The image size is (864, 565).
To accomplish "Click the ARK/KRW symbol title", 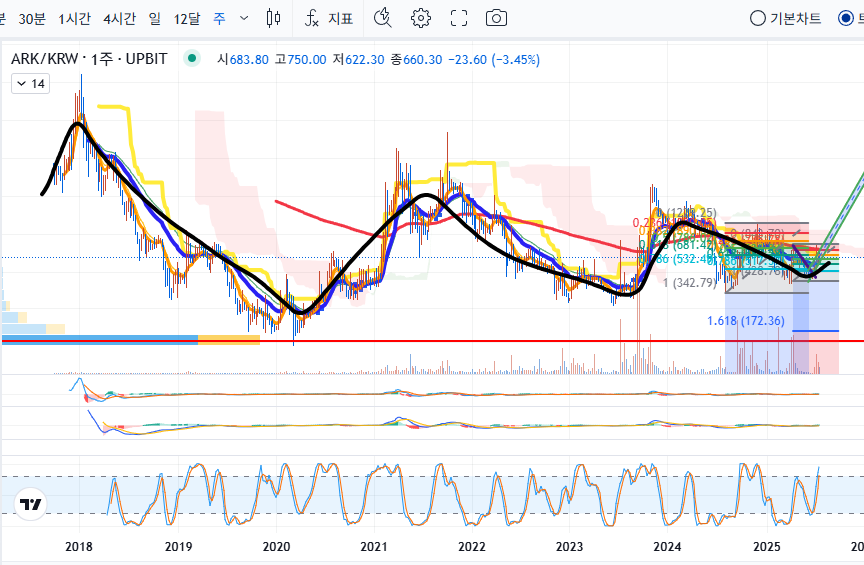I will [x=89, y=58].
